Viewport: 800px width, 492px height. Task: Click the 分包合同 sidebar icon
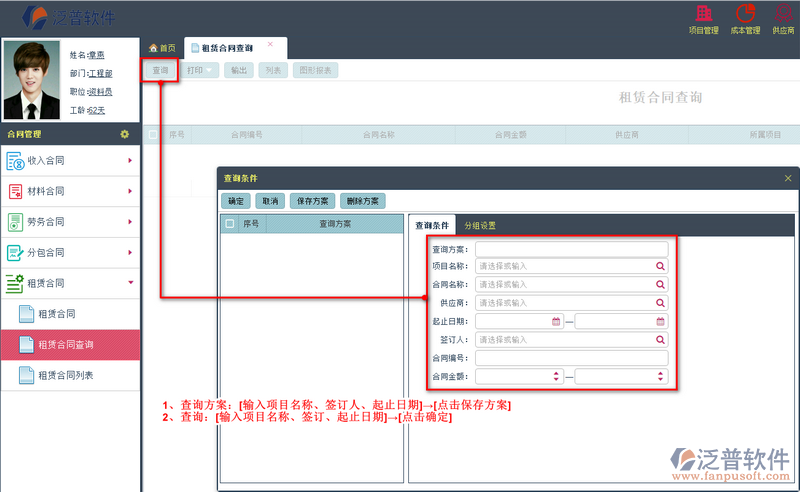[x=15, y=253]
